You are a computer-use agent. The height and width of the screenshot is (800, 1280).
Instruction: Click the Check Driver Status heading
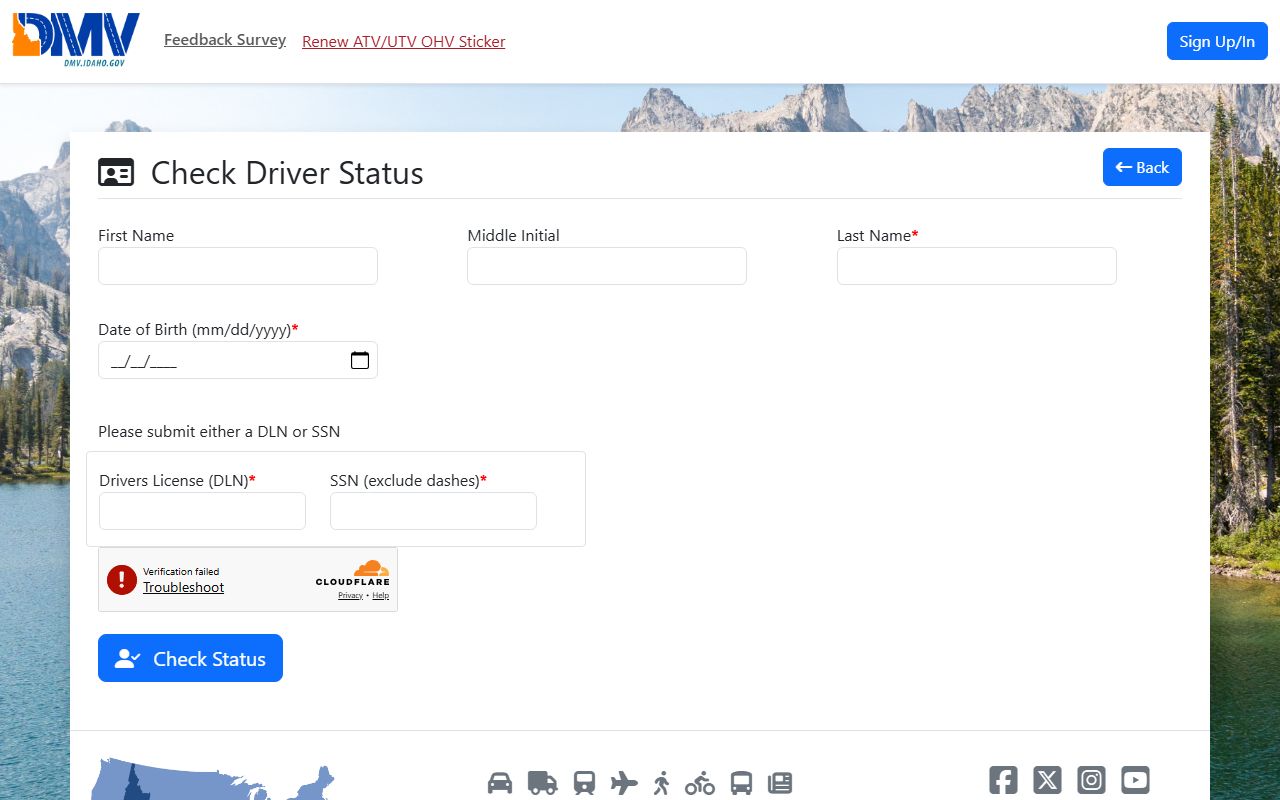pos(287,173)
